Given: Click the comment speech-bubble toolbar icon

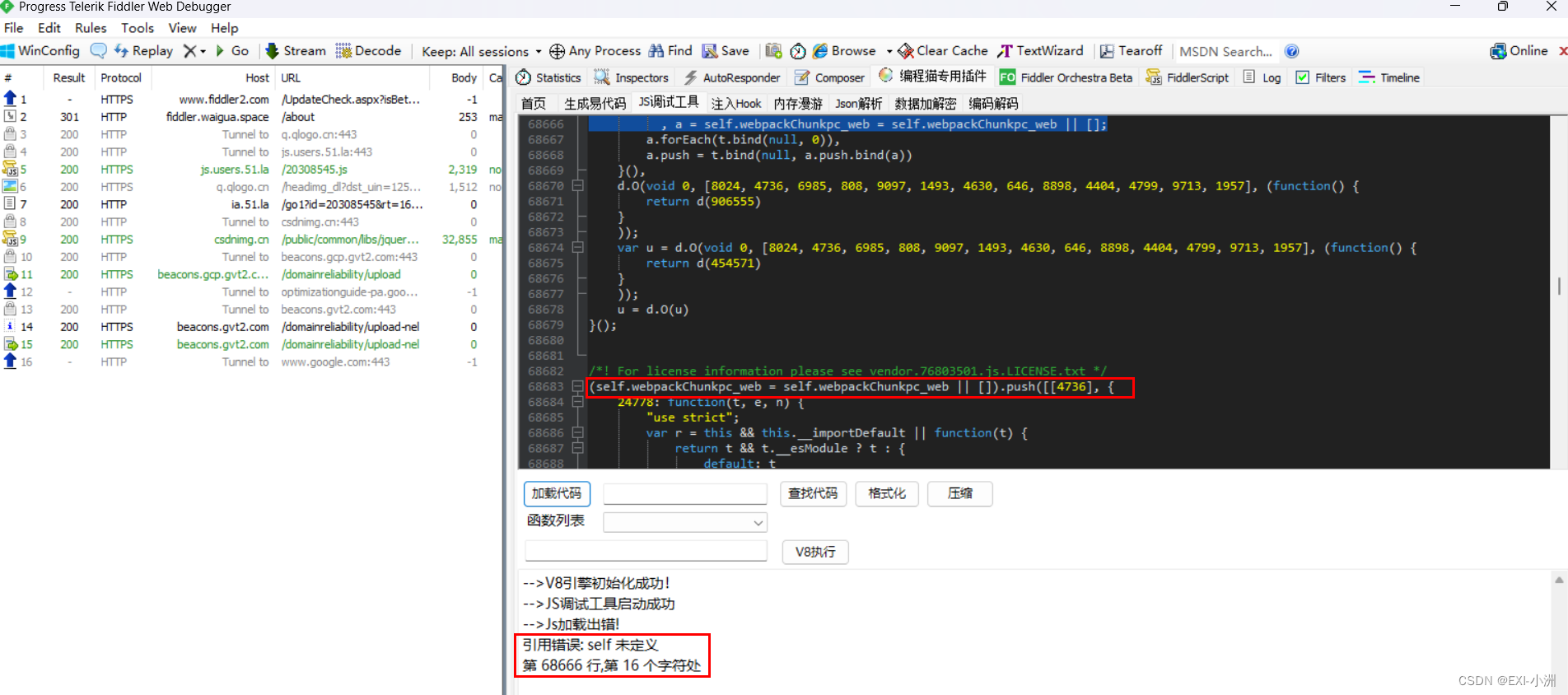Looking at the screenshot, I should click(x=98, y=51).
